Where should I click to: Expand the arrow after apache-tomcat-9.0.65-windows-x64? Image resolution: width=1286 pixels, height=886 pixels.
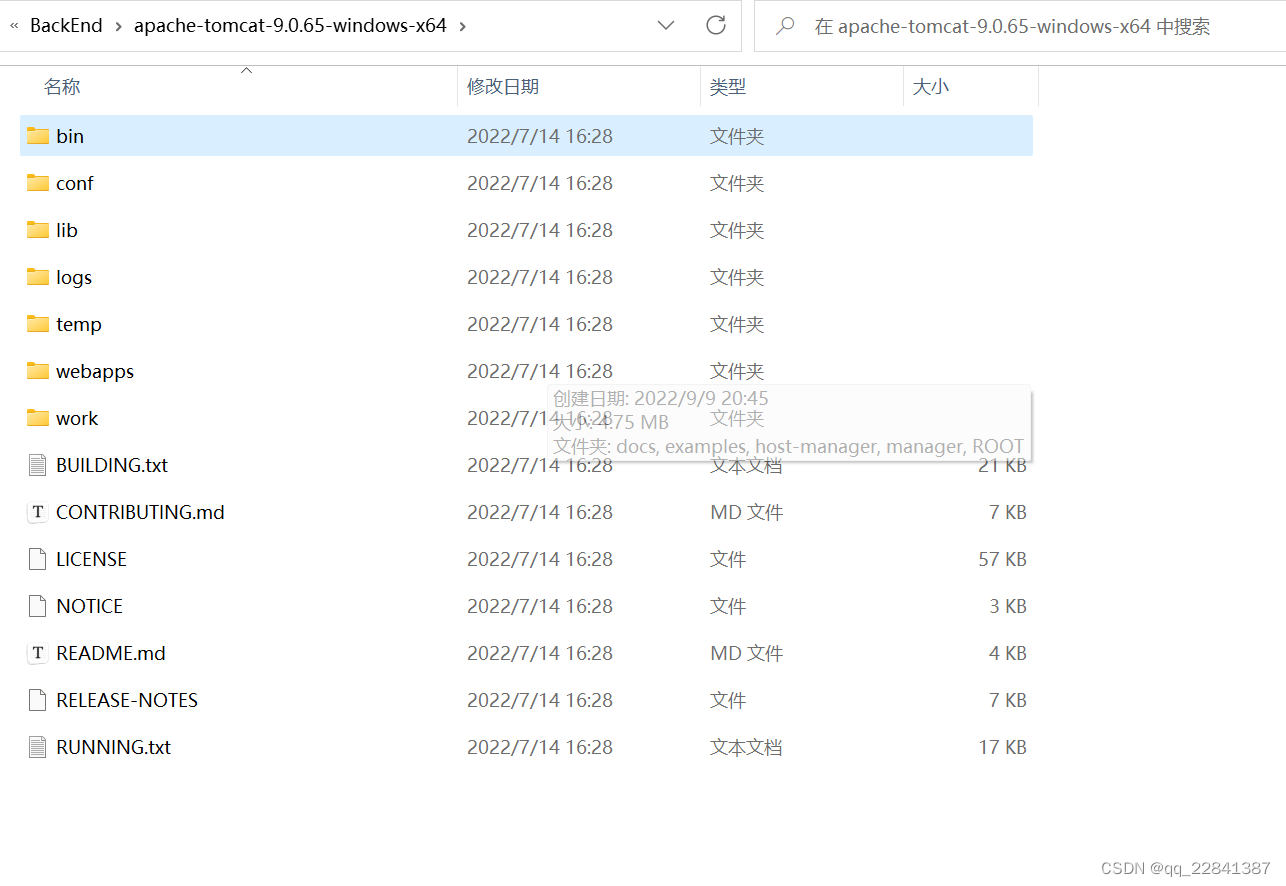click(x=463, y=25)
